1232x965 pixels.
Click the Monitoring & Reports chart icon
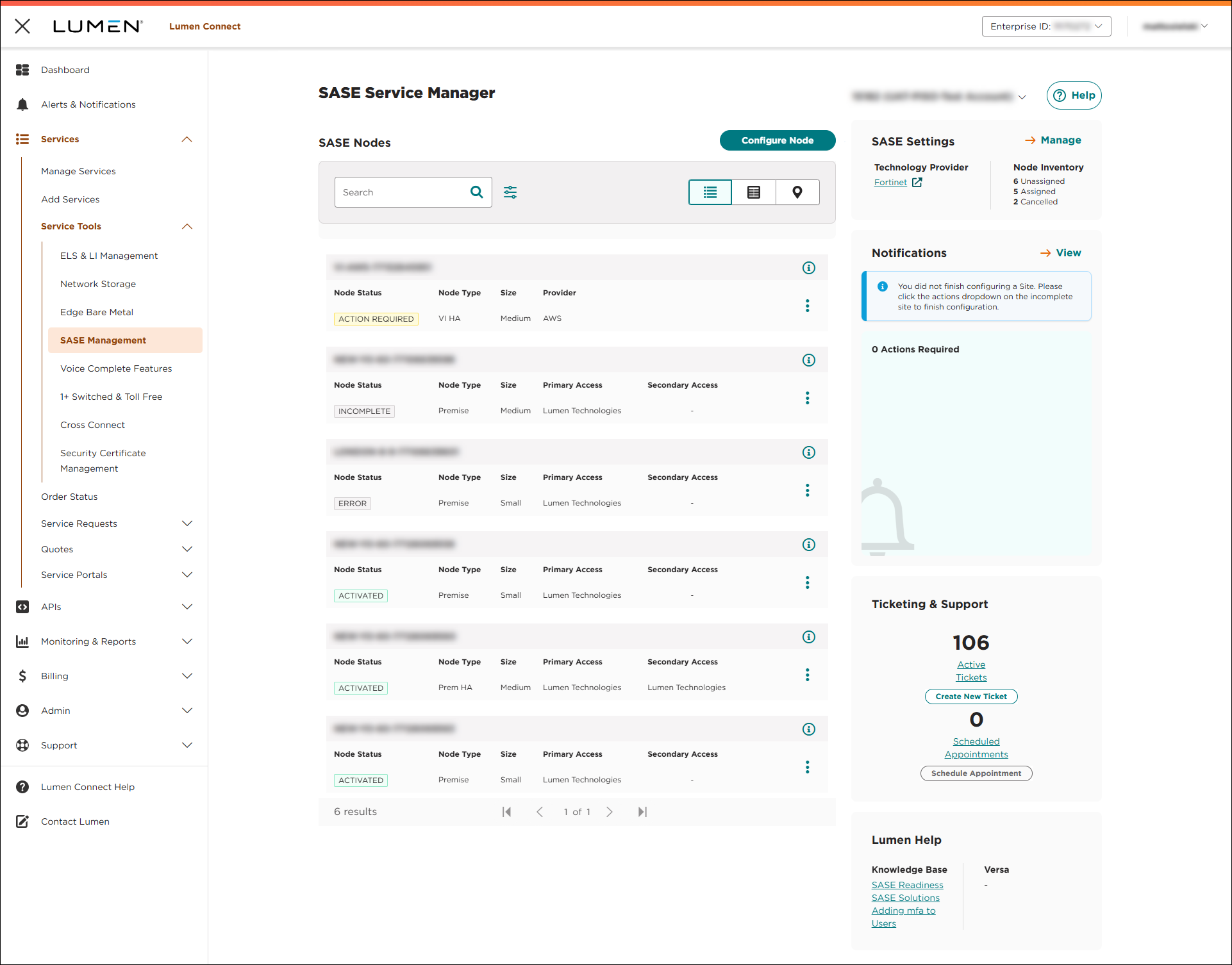pyautogui.click(x=22, y=641)
